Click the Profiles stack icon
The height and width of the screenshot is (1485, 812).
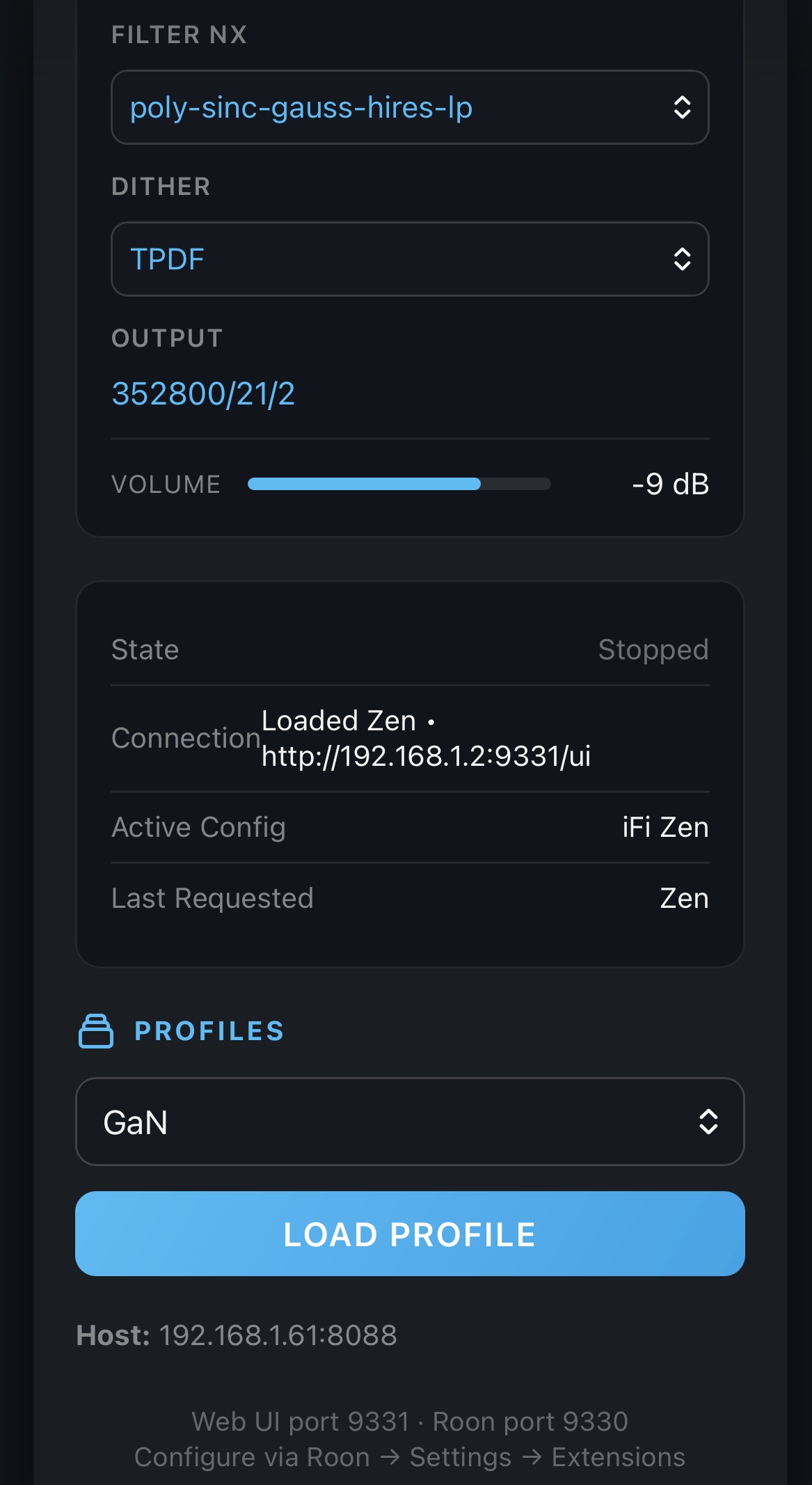(x=96, y=1031)
